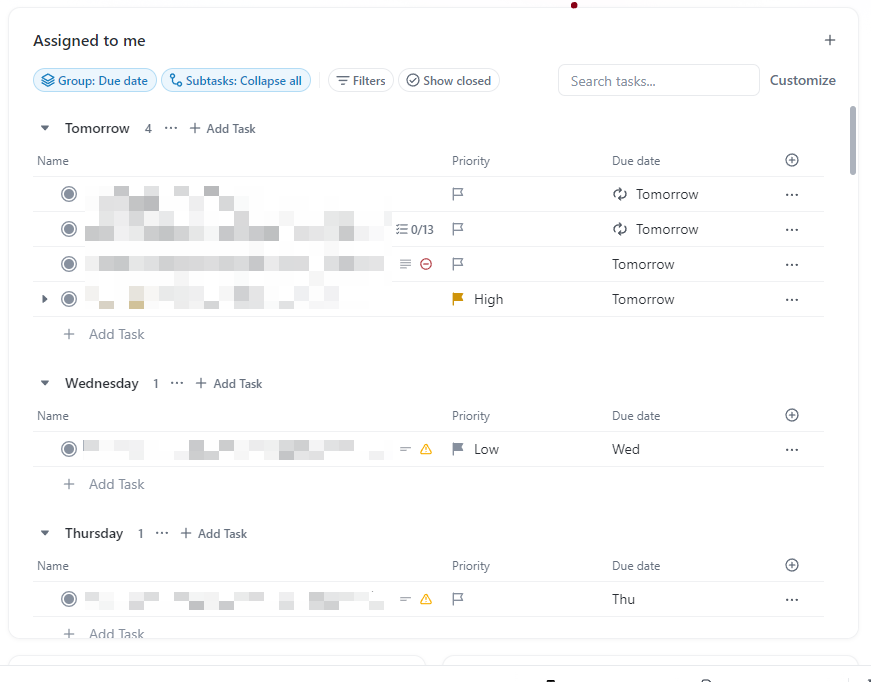The height and width of the screenshot is (682, 871).
Task: Open Tomorrow group options ellipsis
Action: pyautogui.click(x=171, y=128)
